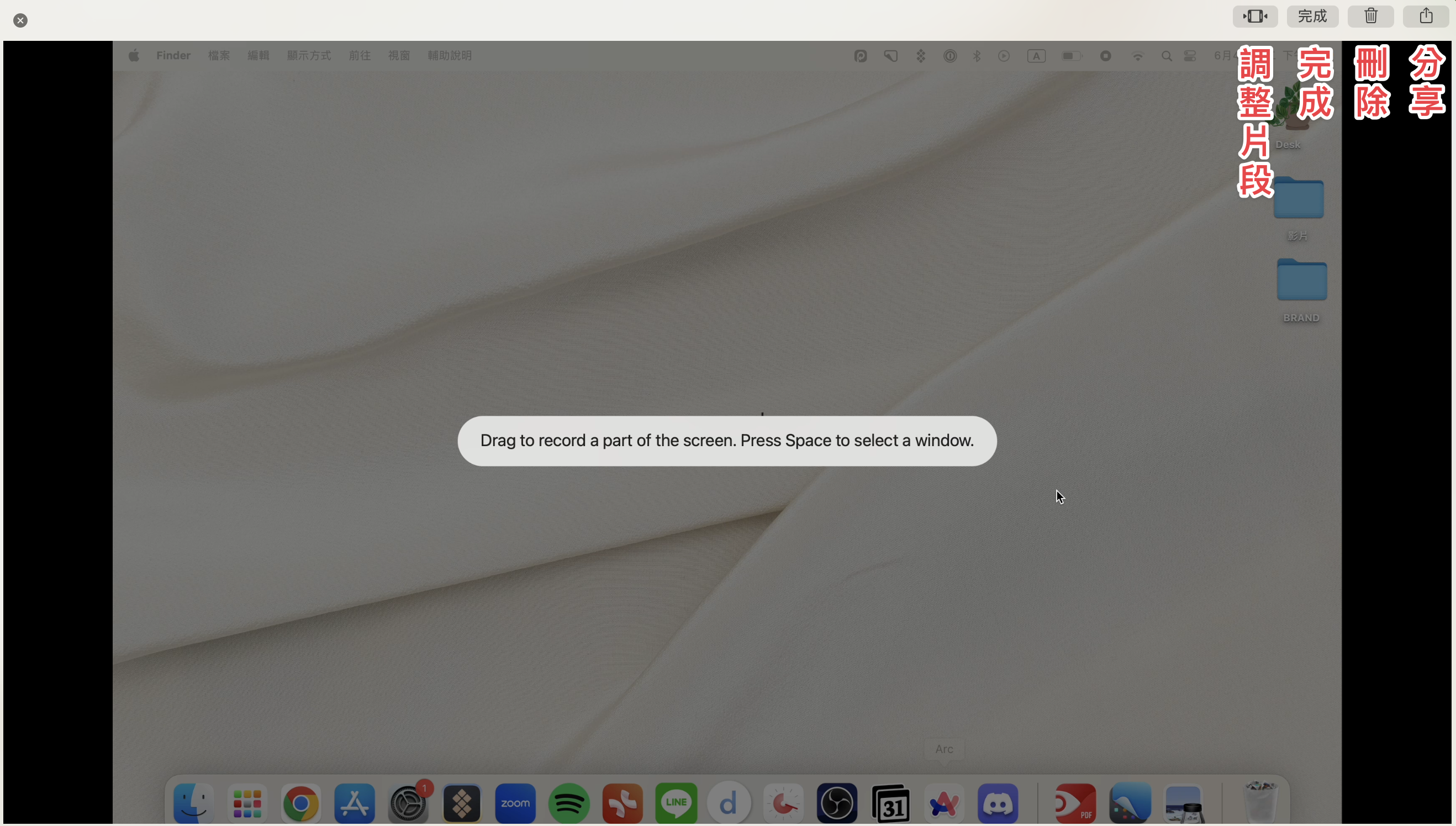Select the BRAND folder on the desktop
1456x826 pixels.
[x=1301, y=290]
